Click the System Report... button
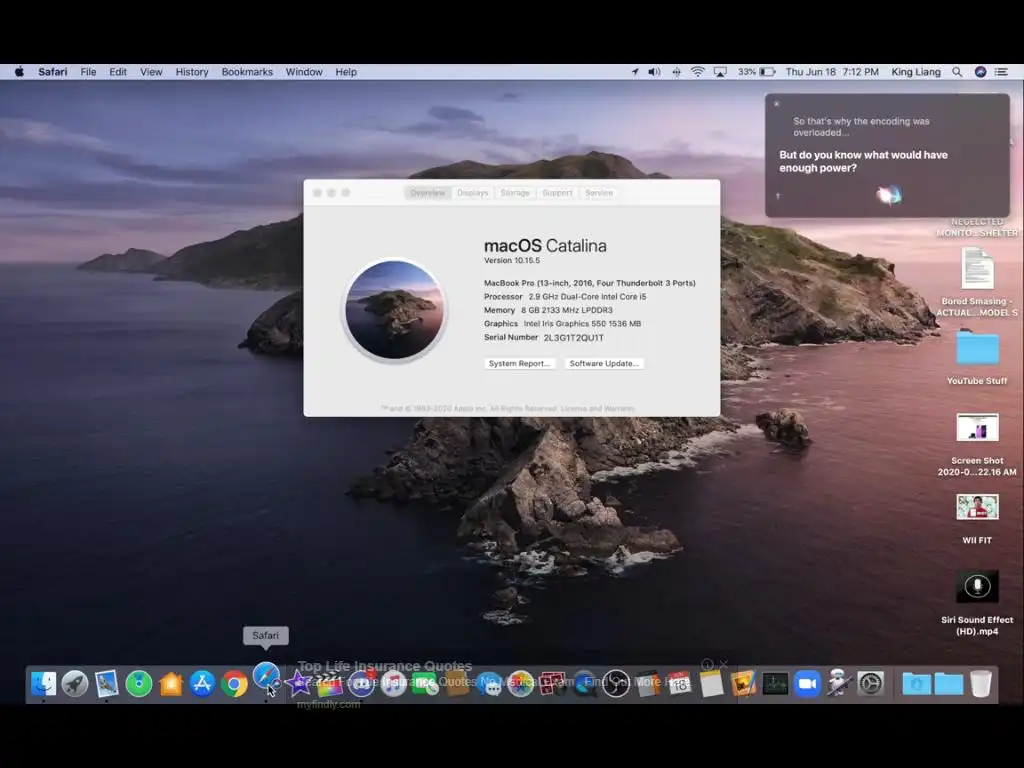This screenshot has height=768, width=1024. coord(520,363)
